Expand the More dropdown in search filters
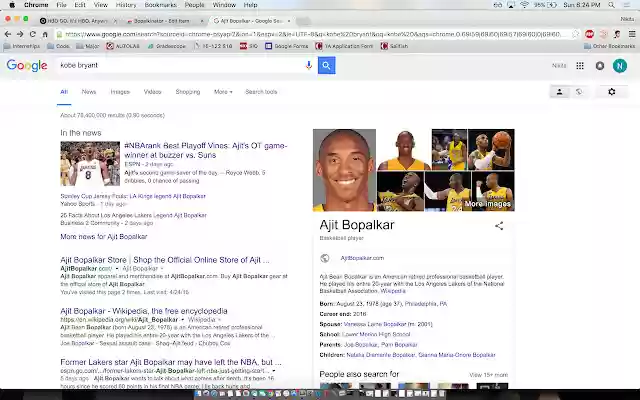640x400 pixels. pos(223,92)
